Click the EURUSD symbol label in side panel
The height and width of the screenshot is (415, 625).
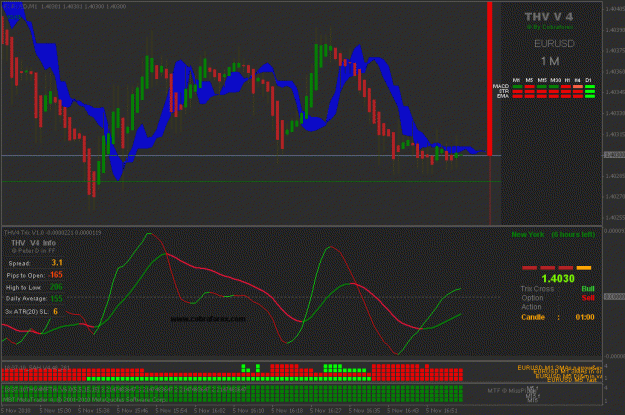[x=554, y=43]
